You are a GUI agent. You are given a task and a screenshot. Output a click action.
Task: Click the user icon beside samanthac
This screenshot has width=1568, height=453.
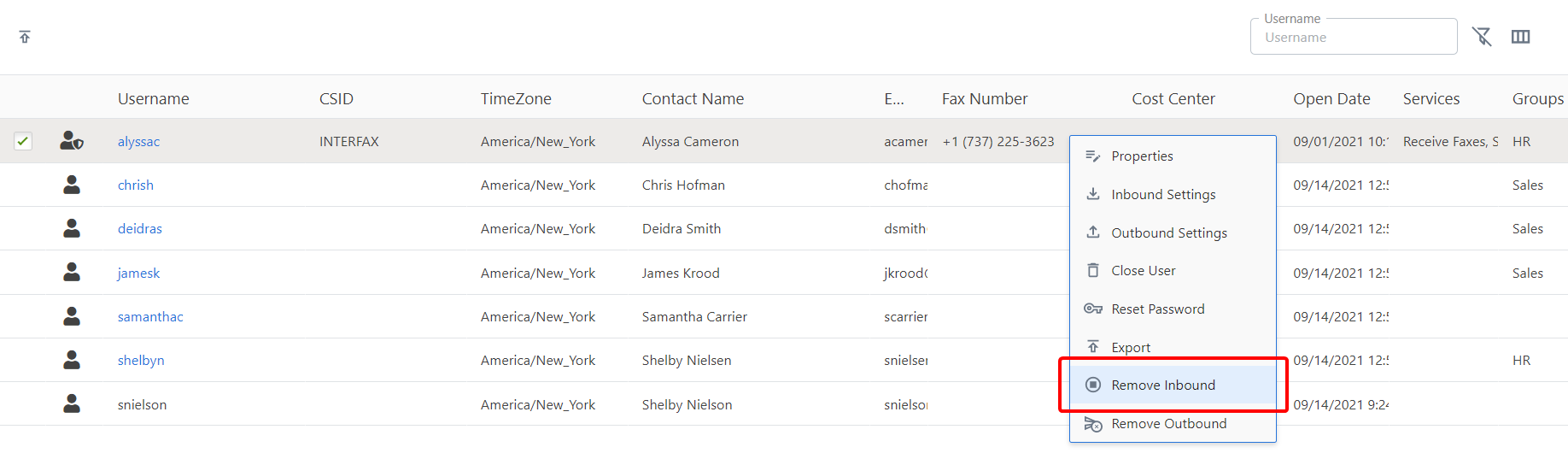[72, 316]
